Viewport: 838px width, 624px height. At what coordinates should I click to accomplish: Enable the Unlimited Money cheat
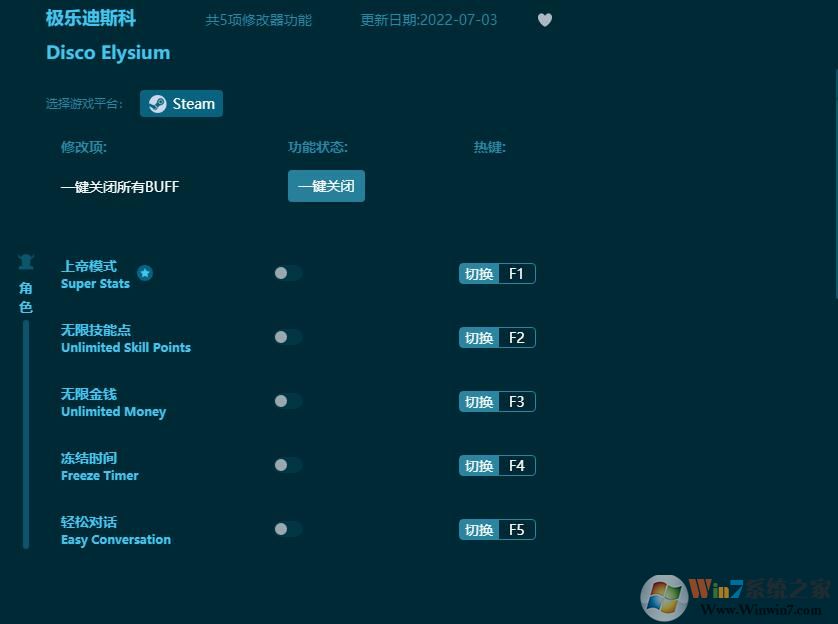288,401
